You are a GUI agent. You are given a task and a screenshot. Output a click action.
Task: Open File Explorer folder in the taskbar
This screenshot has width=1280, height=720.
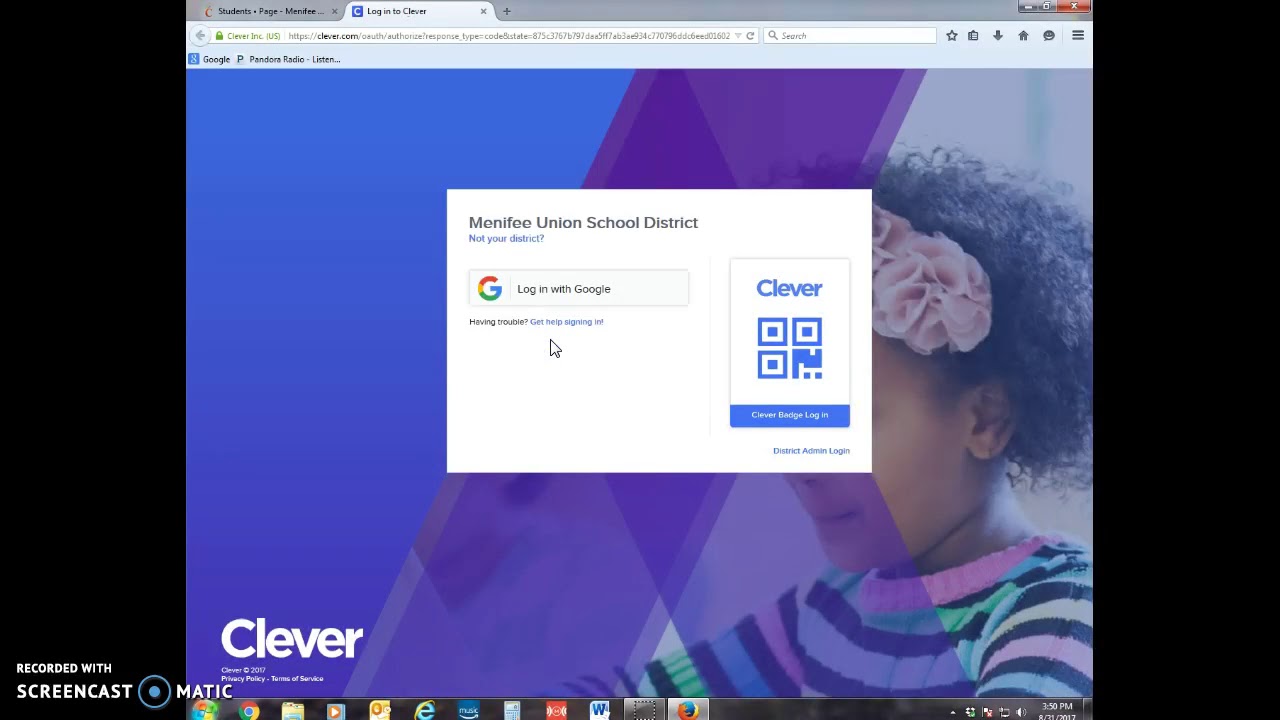click(x=292, y=711)
